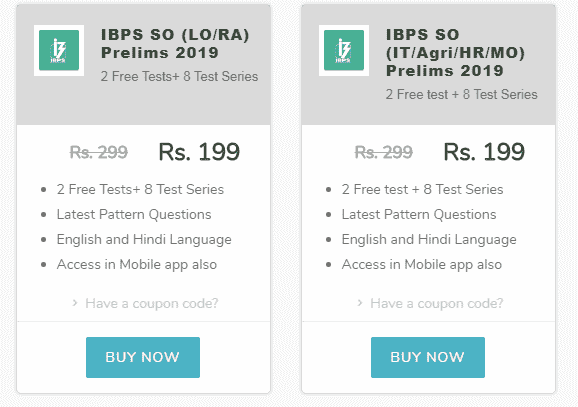Click 'English and Hindi Language' on right card
The height and width of the screenshot is (407, 578).
429,240
